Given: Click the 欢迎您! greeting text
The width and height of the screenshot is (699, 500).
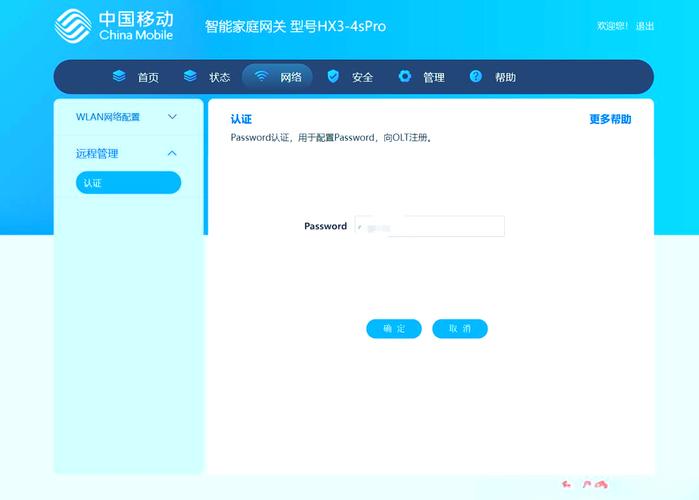Looking at the screenshot, I should [613, 26].
